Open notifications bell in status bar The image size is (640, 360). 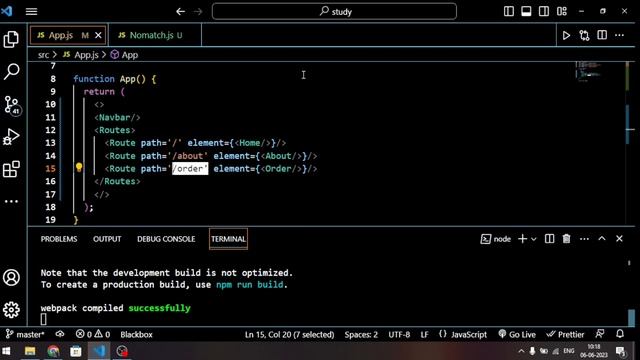pyautogui.click(x=620, y=334)
